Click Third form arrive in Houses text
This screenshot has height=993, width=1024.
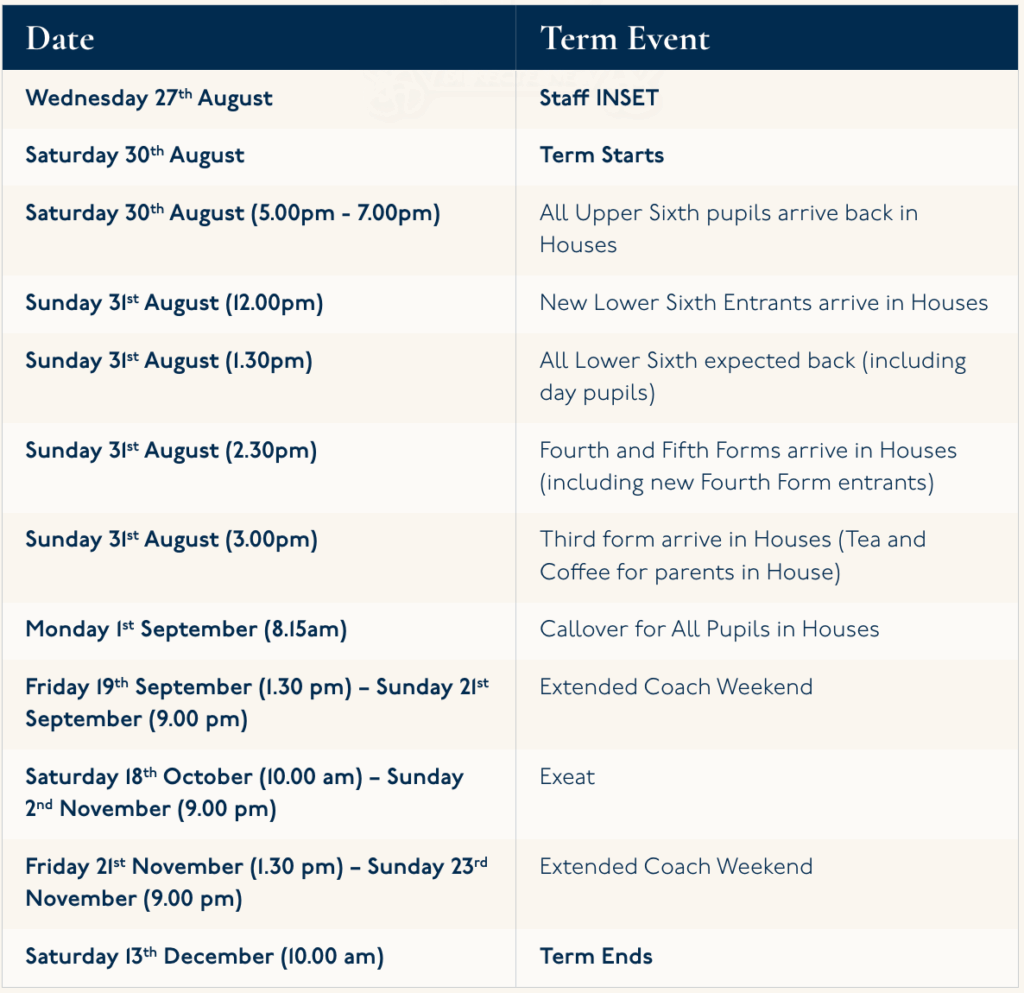732,556
